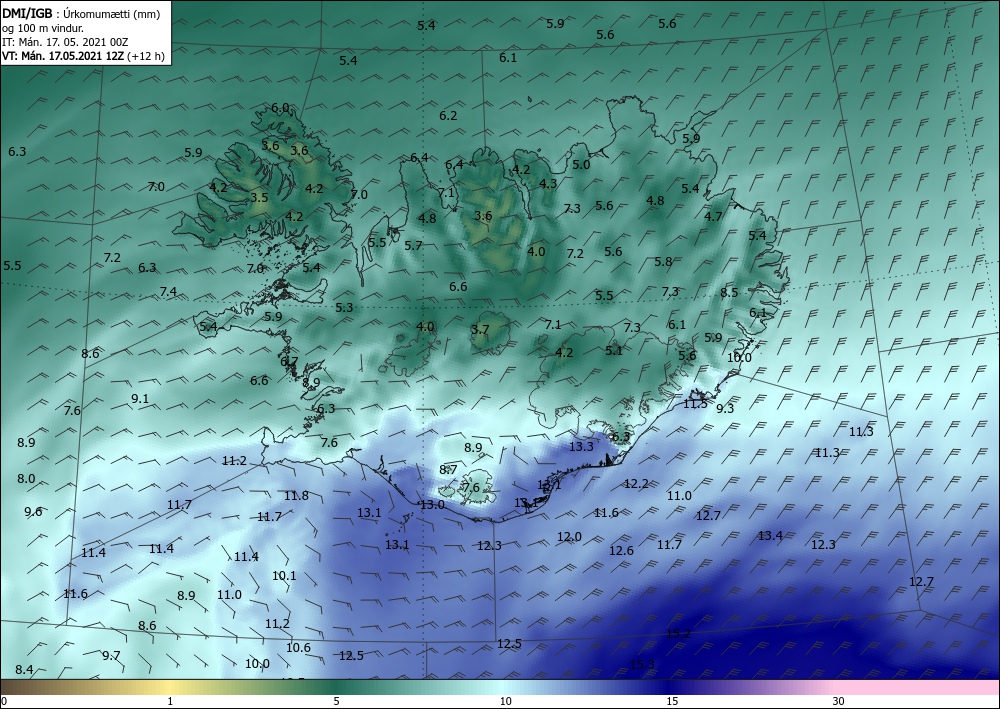The image size is (1000, 709).
Task: Click the 5.1 value on the map
Action: coord(614,350)
